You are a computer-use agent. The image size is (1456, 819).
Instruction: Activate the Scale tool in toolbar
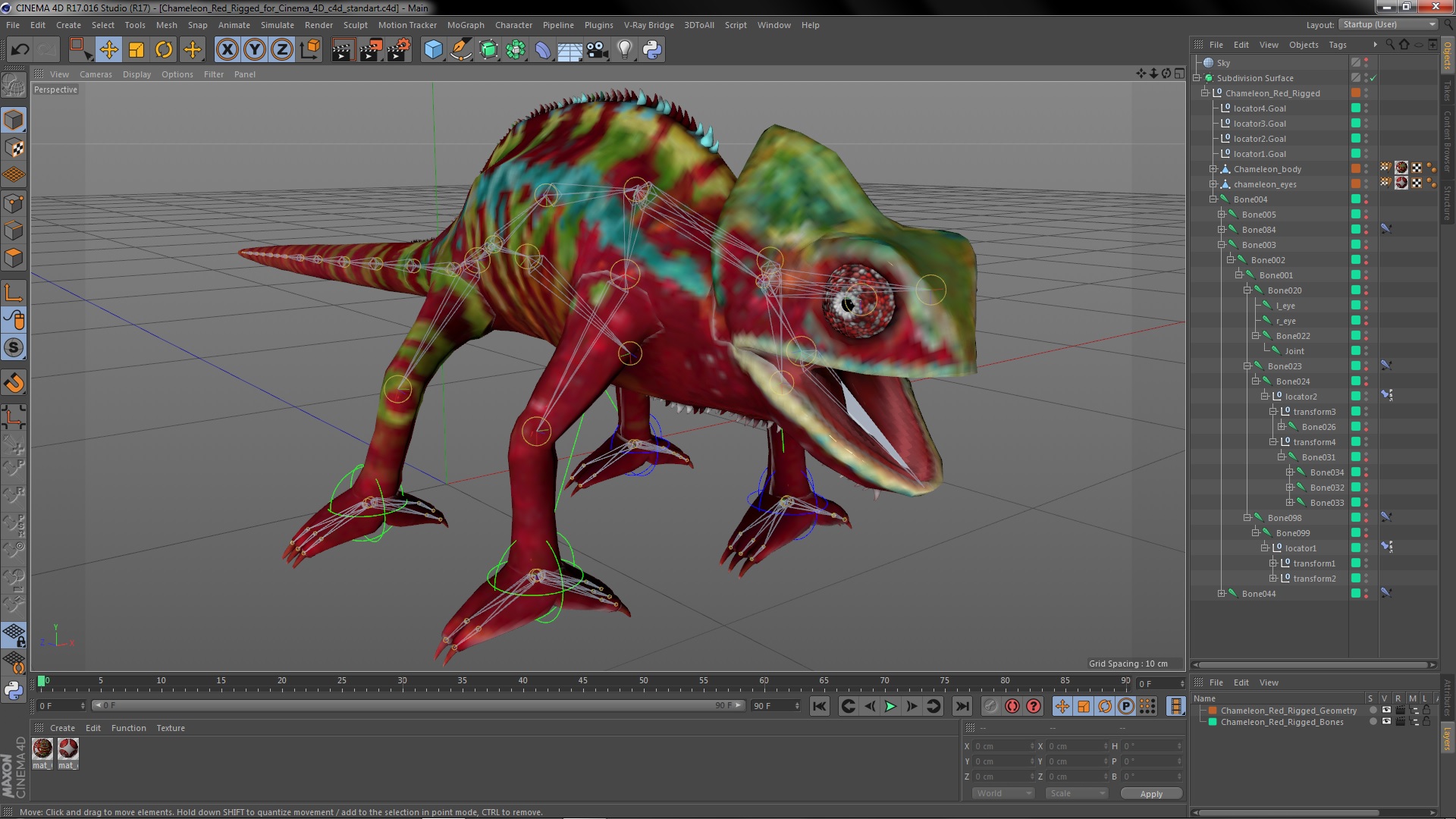point(136,50)
